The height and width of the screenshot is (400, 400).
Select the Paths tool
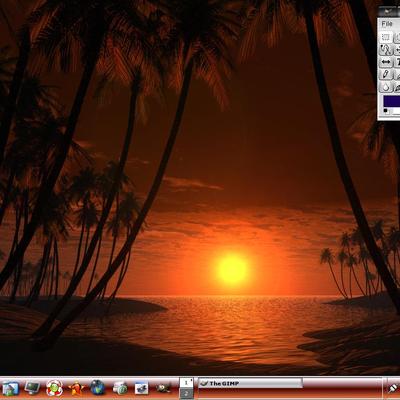point(386,50)
